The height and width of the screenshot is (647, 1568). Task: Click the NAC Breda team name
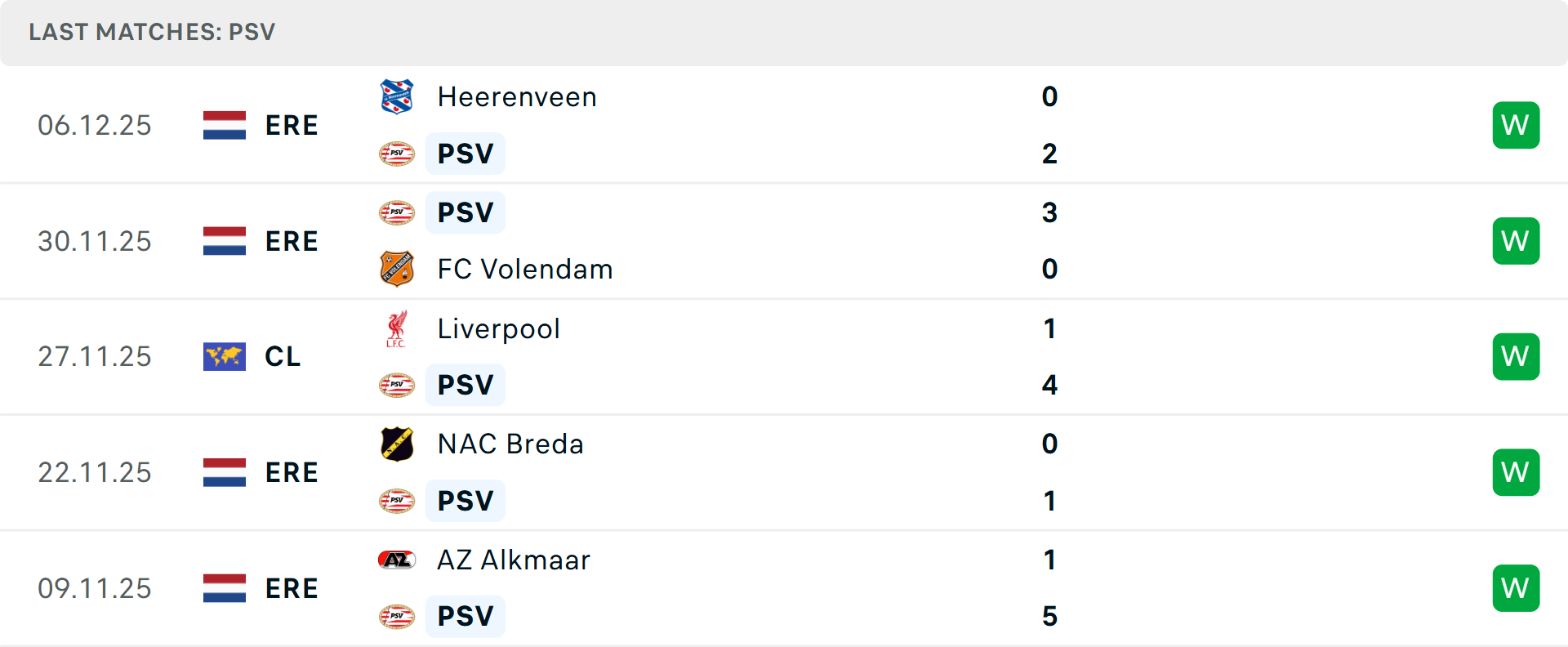[x=510, y=444]
